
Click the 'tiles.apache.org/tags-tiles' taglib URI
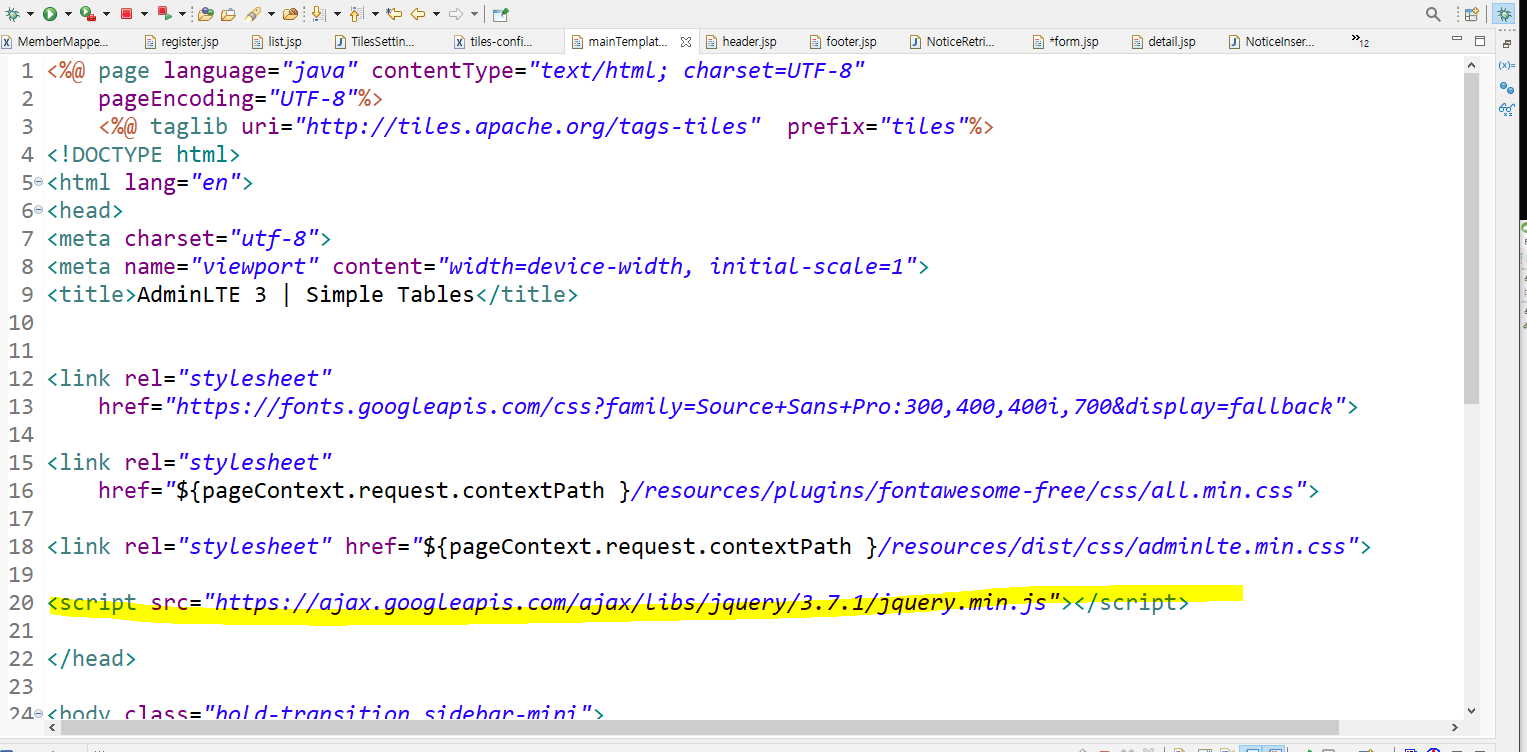tap(528, 127)
